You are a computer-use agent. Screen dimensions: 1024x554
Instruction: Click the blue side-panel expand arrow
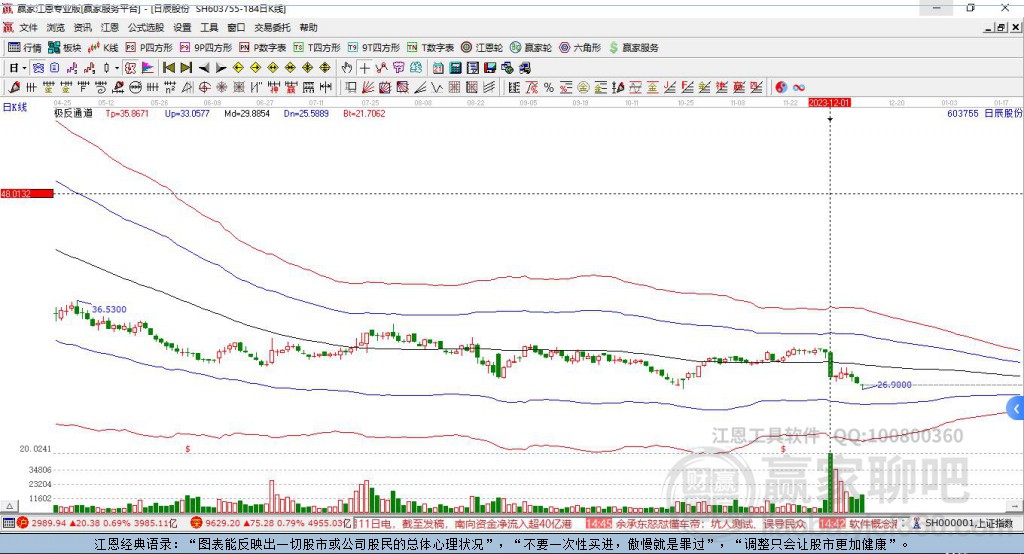(x=1016, y=408)
